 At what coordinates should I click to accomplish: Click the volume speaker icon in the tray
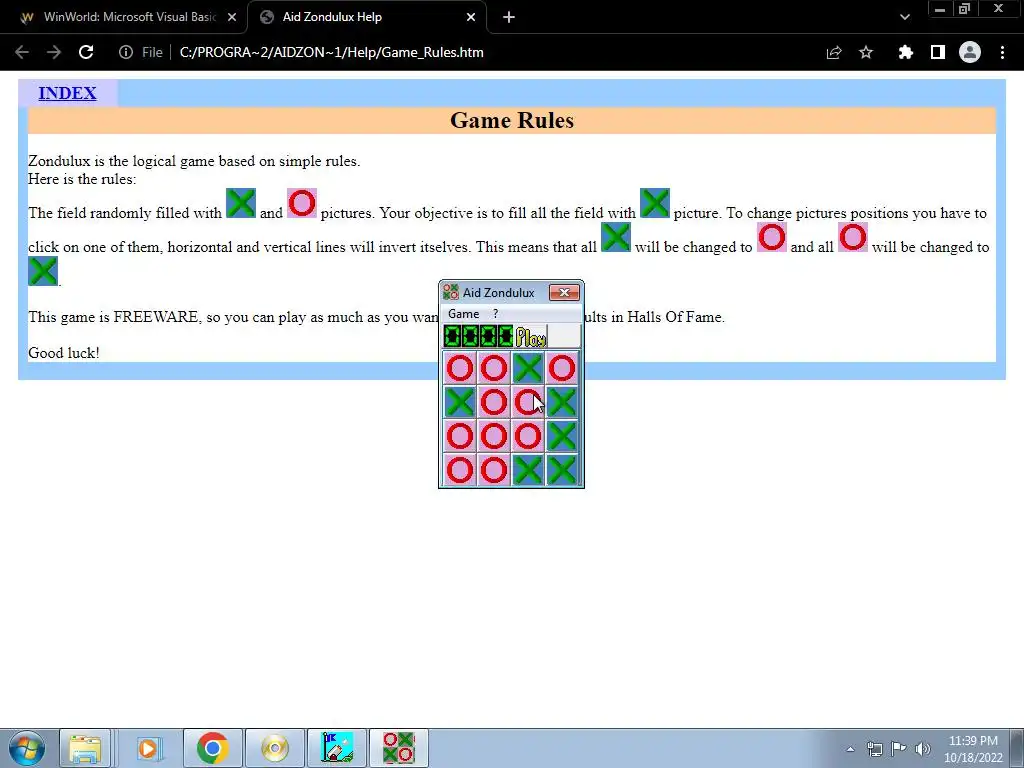tap(922, 749)
